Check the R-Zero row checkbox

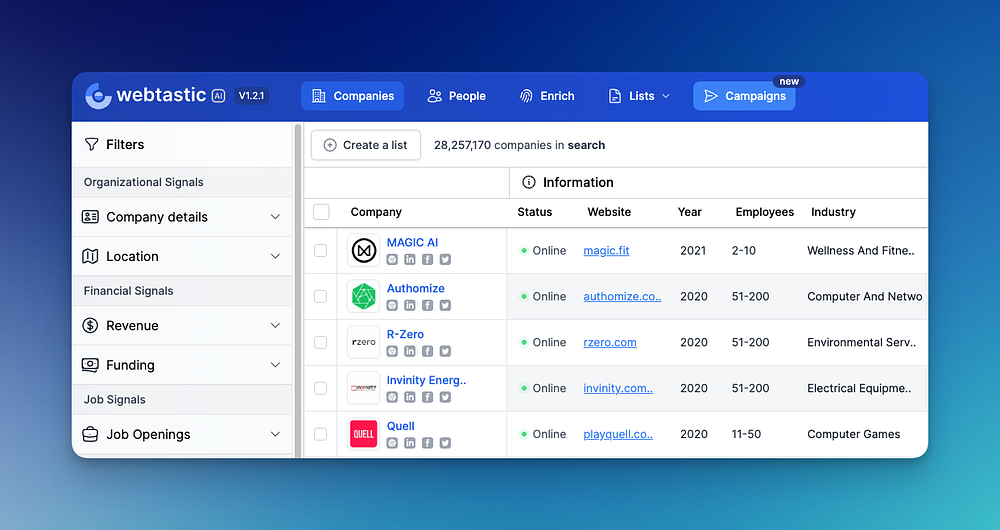(x=321, y=342)
